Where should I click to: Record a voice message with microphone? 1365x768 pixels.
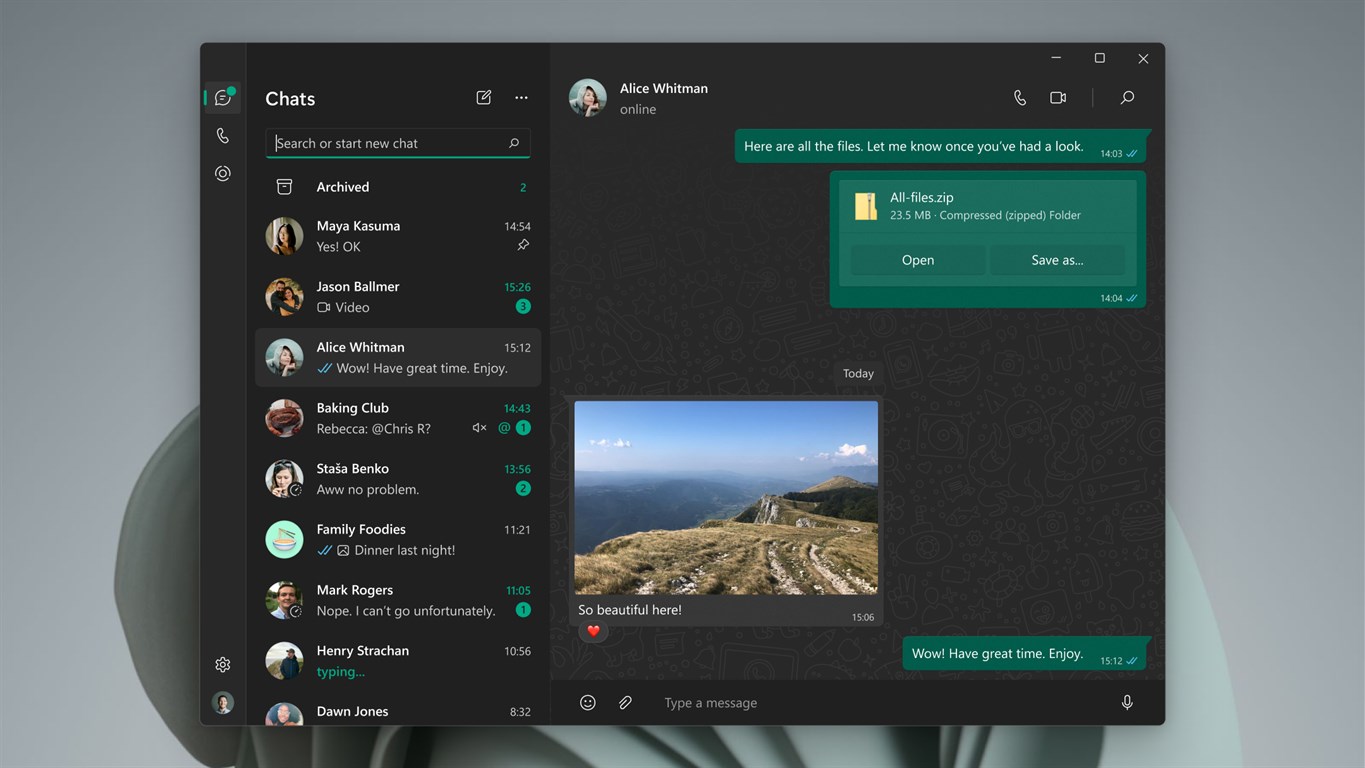pos(1127,703)
